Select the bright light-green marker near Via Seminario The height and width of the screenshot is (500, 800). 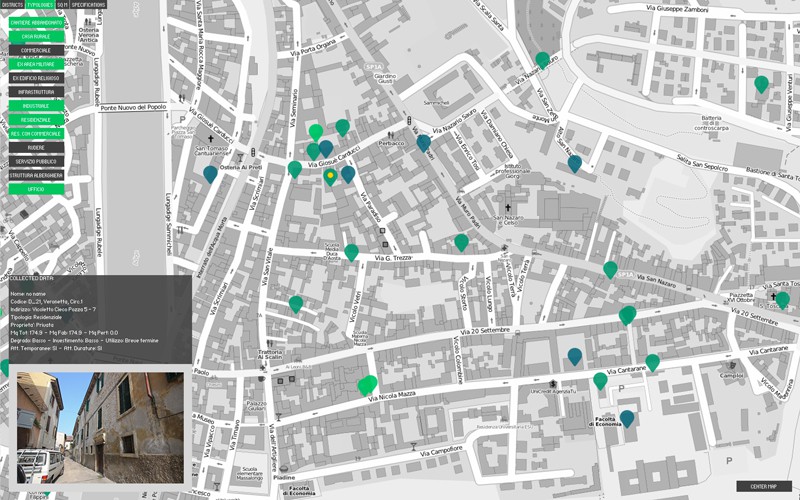316,132
